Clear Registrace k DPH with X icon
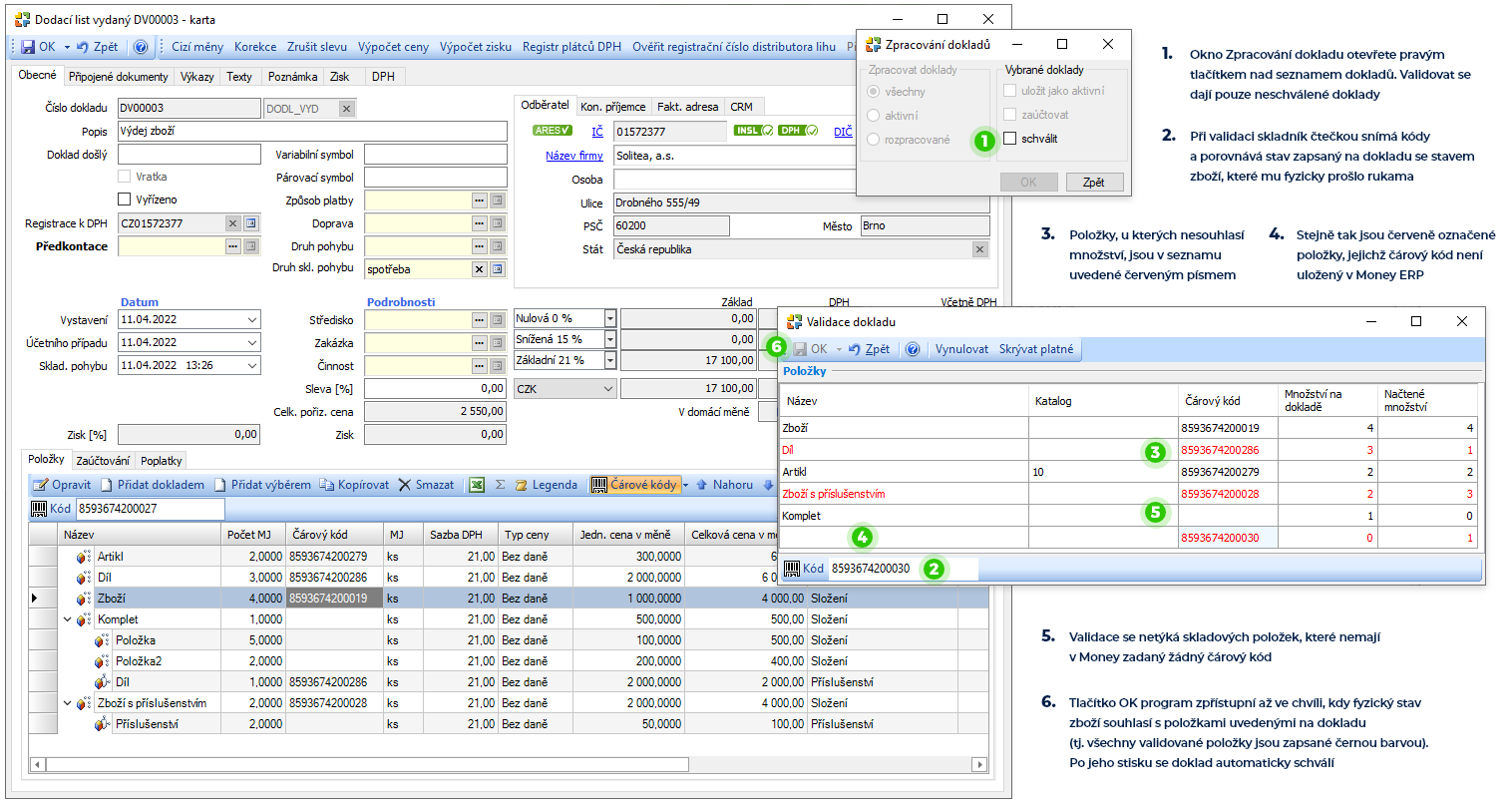This screenshot has height=808, width=1512. coord(232,223)
